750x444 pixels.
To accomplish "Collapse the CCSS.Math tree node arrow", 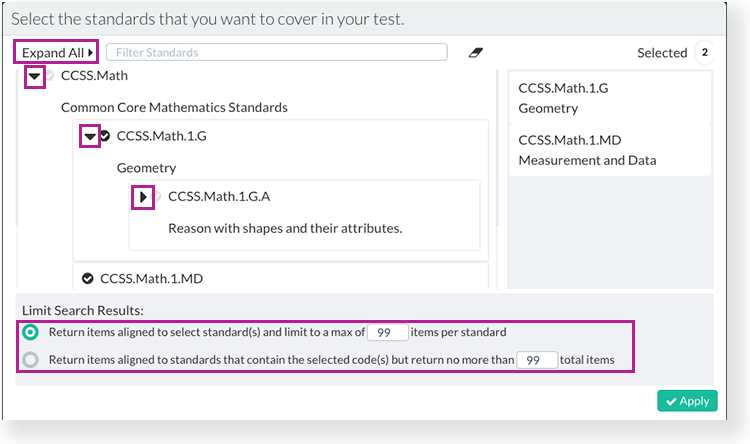I will (x=34, y=77).
